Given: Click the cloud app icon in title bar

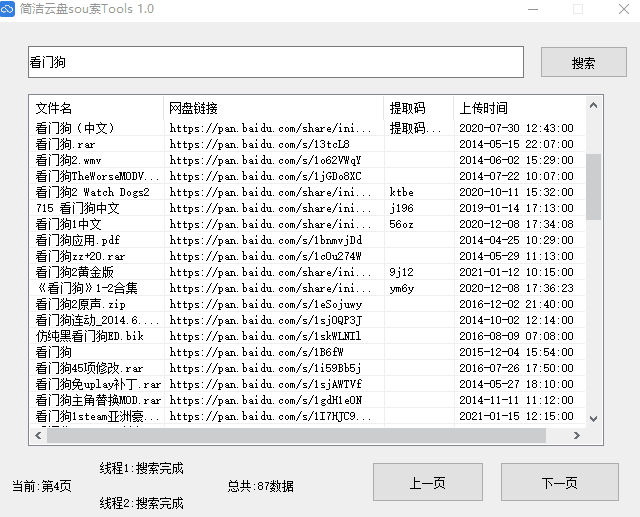Looking at the screenshot, I should click(x=7, y=9).
